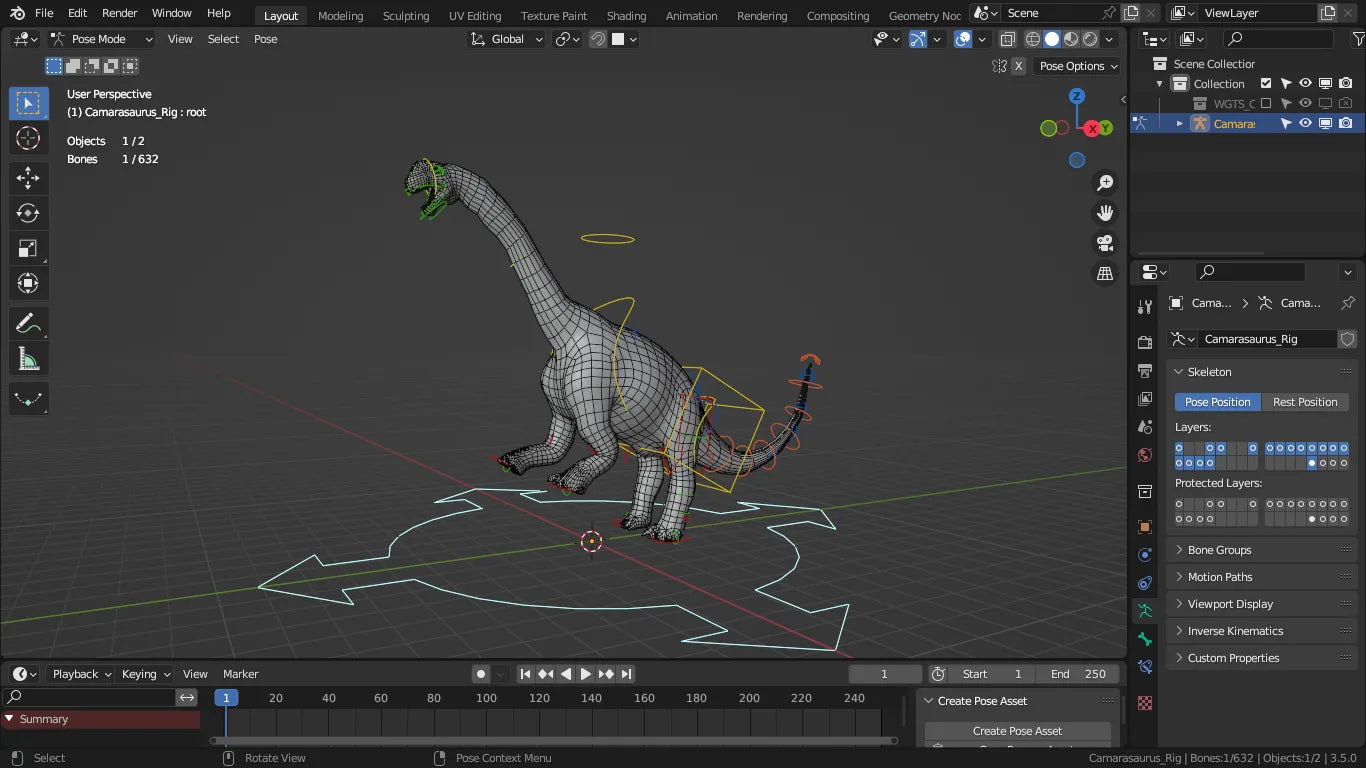1366x768 pixels.
Task: Pick the Scale tool in toolbar
Action: (28, 248)
